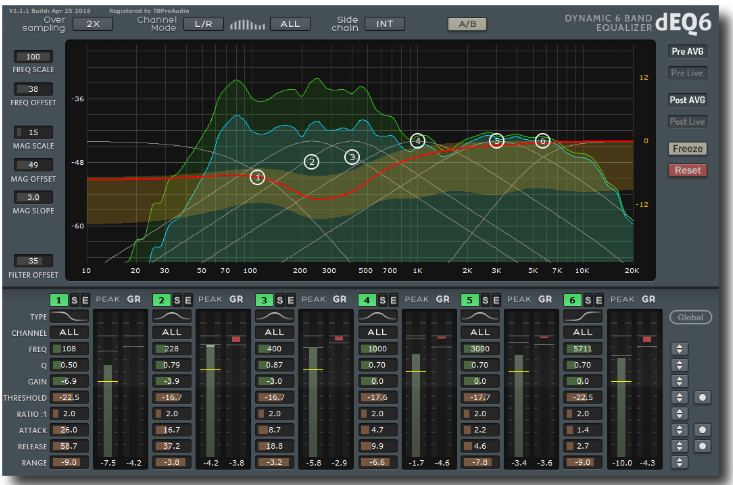Screen dimensions: 733x485
Task: Click the global stepper arrows for the Q row
Action: coord(679,365)
